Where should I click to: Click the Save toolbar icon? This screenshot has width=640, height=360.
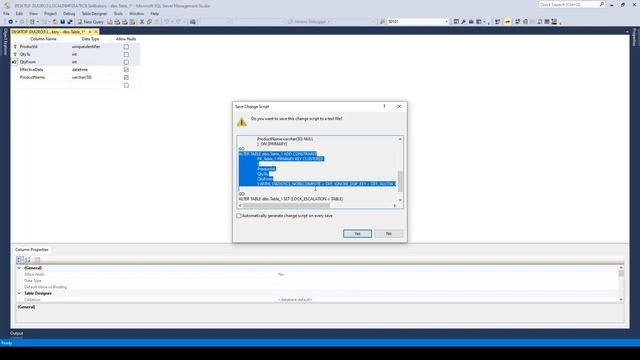point(62,22)
